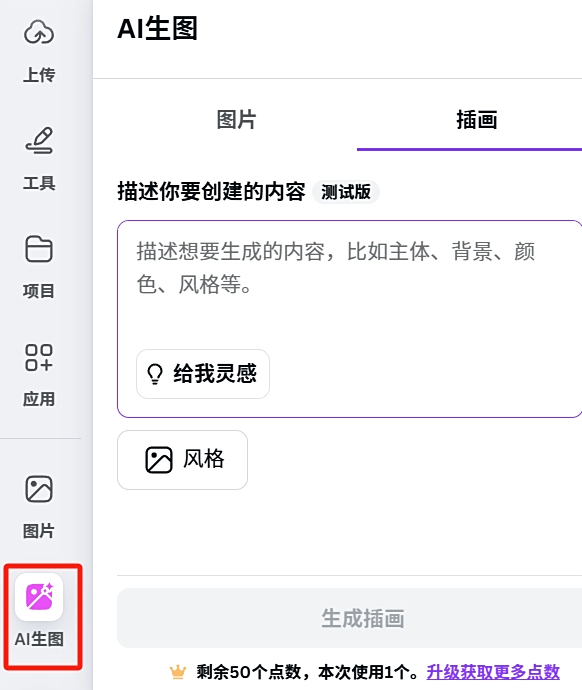Open the 升级获取更多点数 upgrade link
Image resolution: width=582 pixels, height=690 pixels.
(x=493, y=672)
